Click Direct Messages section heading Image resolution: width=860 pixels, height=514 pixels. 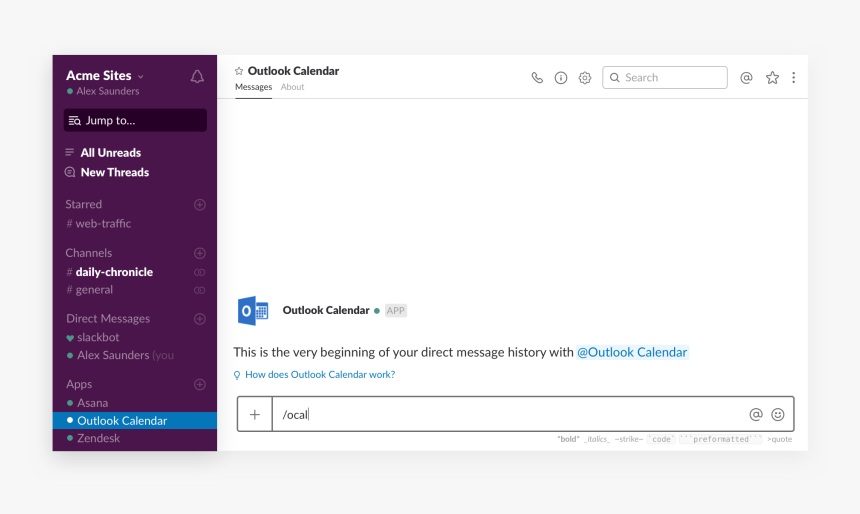click(x=108, y=319)
